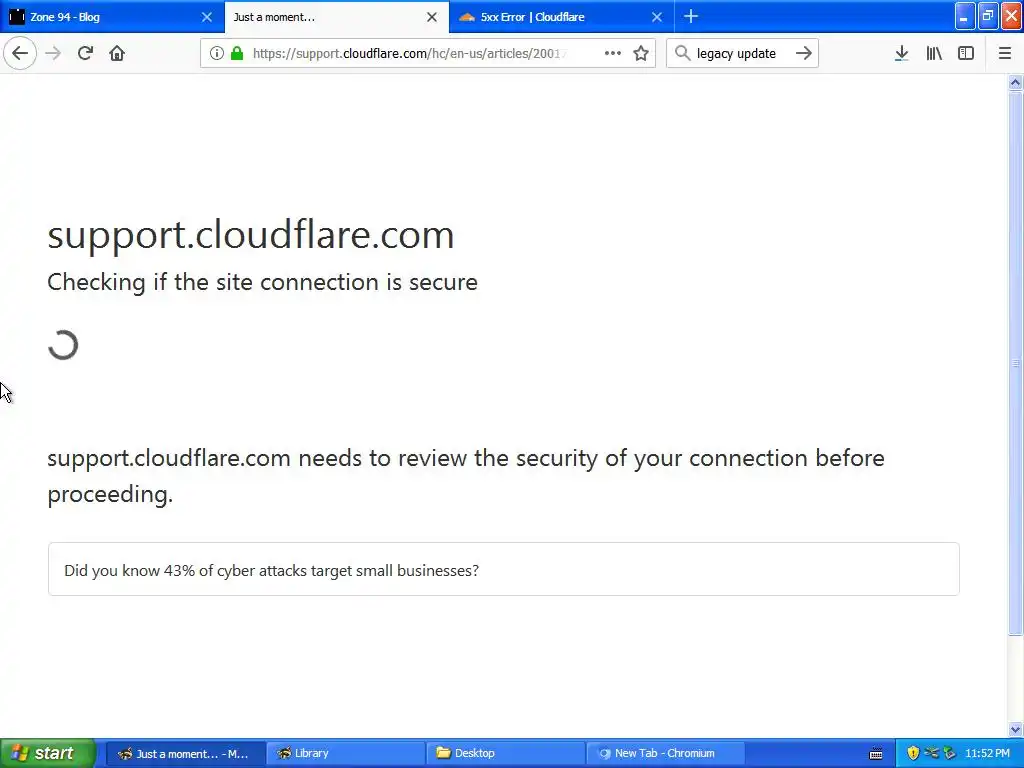Click the forward navigation arrow
Image resolution: width=1024 pixels, height=768 pixels.
pyautogui.click(x=53, y=53)
